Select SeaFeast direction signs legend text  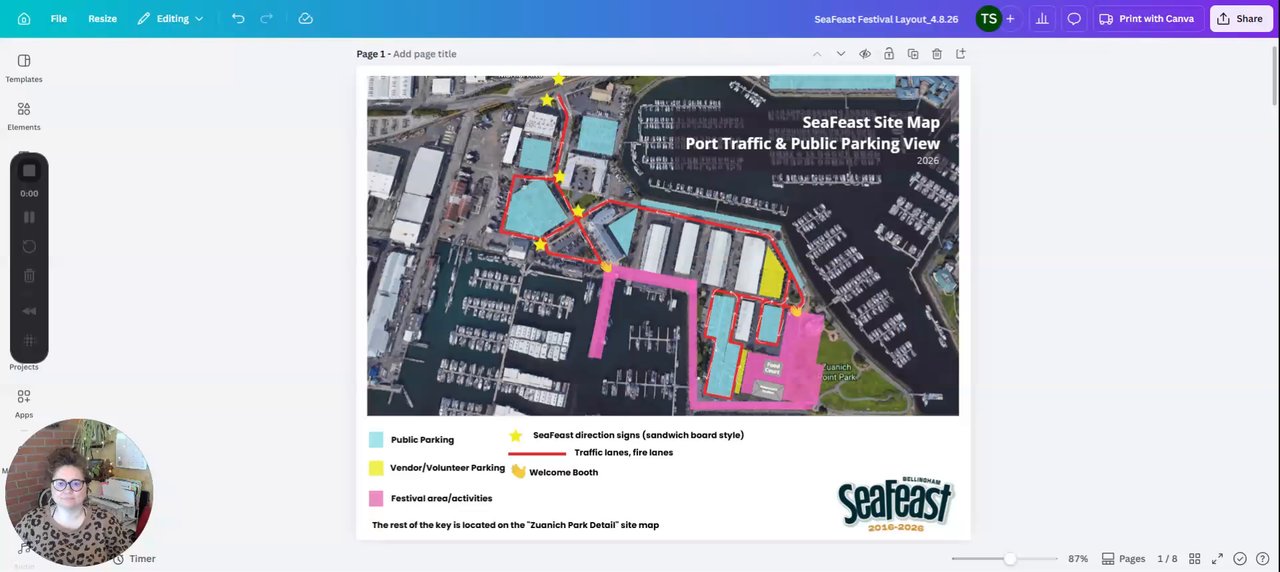click(x=638, y=435)
